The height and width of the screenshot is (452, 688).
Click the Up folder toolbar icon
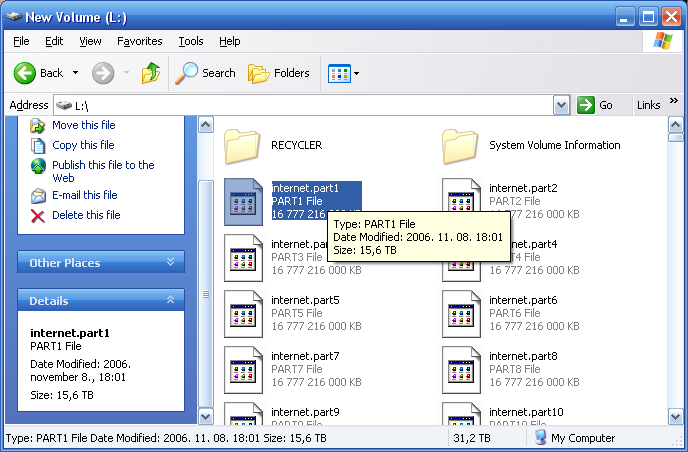coord(150,73)
